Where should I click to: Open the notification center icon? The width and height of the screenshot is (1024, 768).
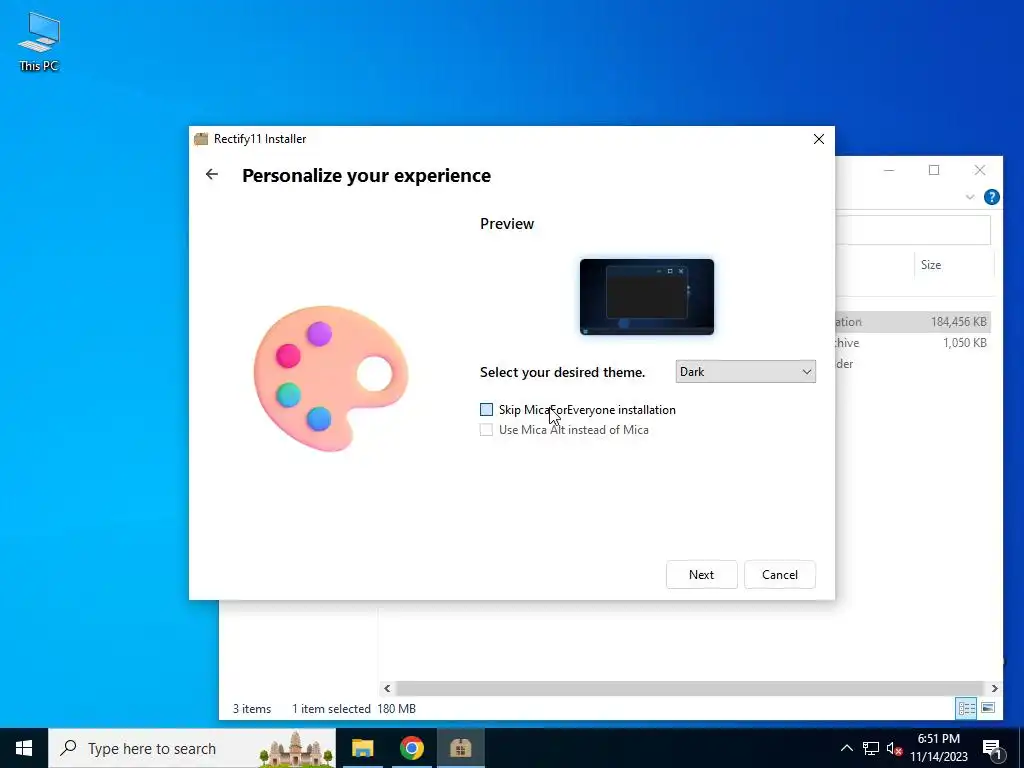(x=992, y=750)
